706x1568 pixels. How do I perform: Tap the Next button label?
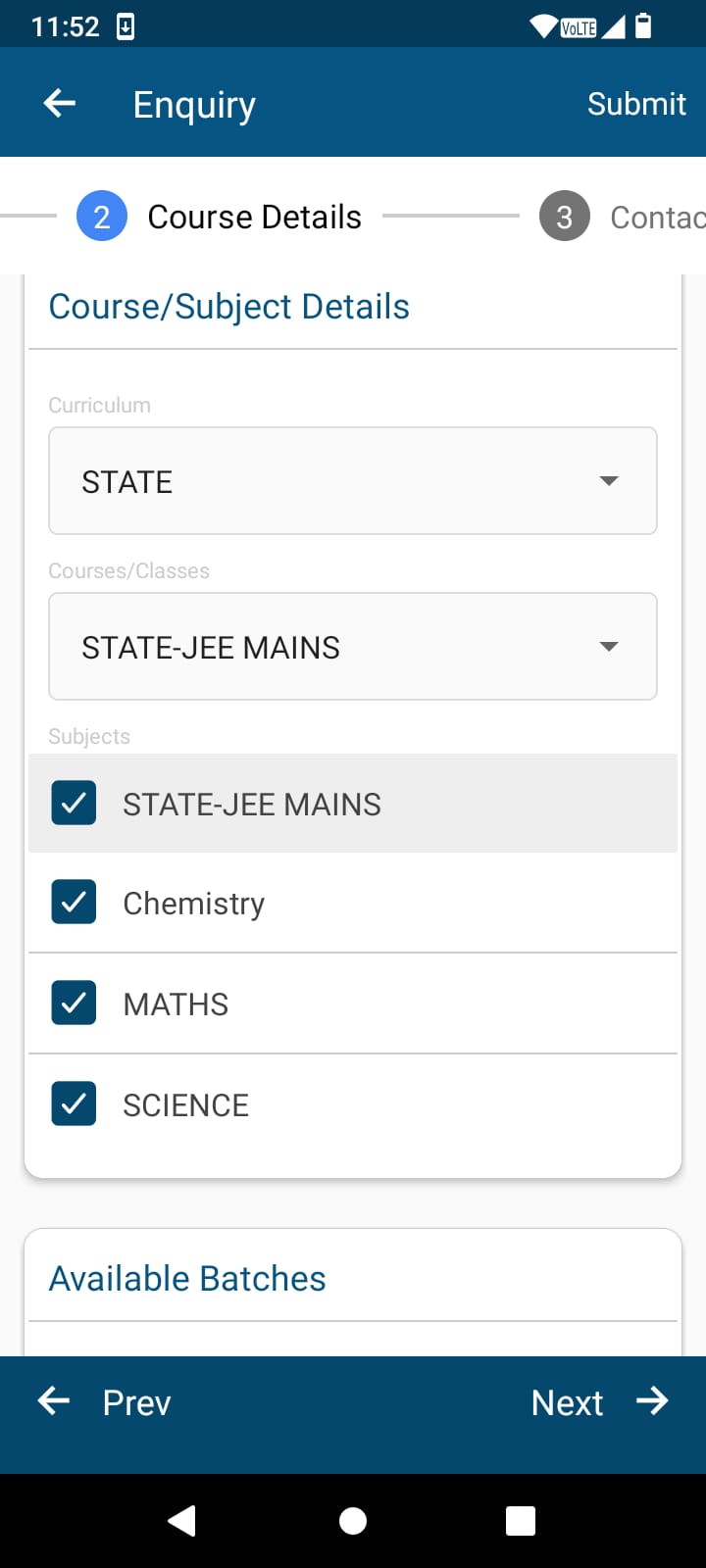coord(567,1402)
